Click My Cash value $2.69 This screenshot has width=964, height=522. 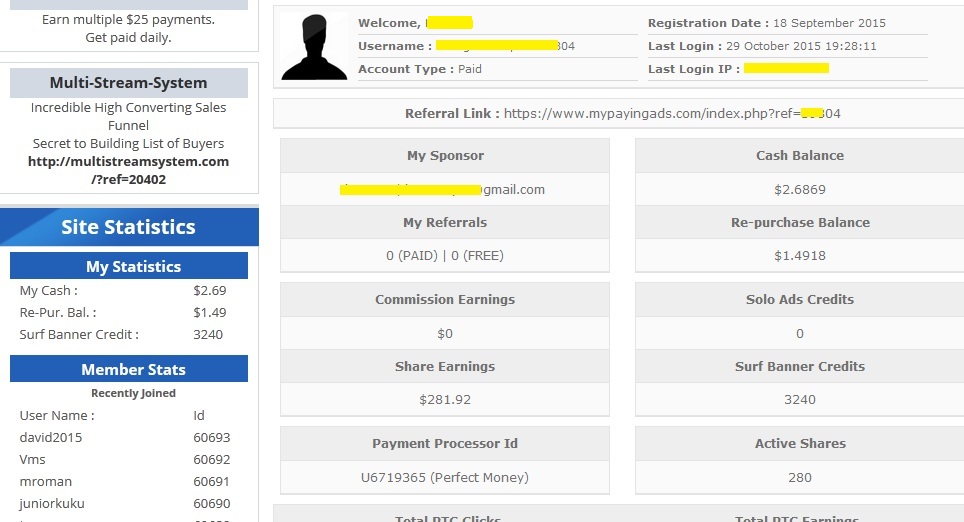pos(210,290)
